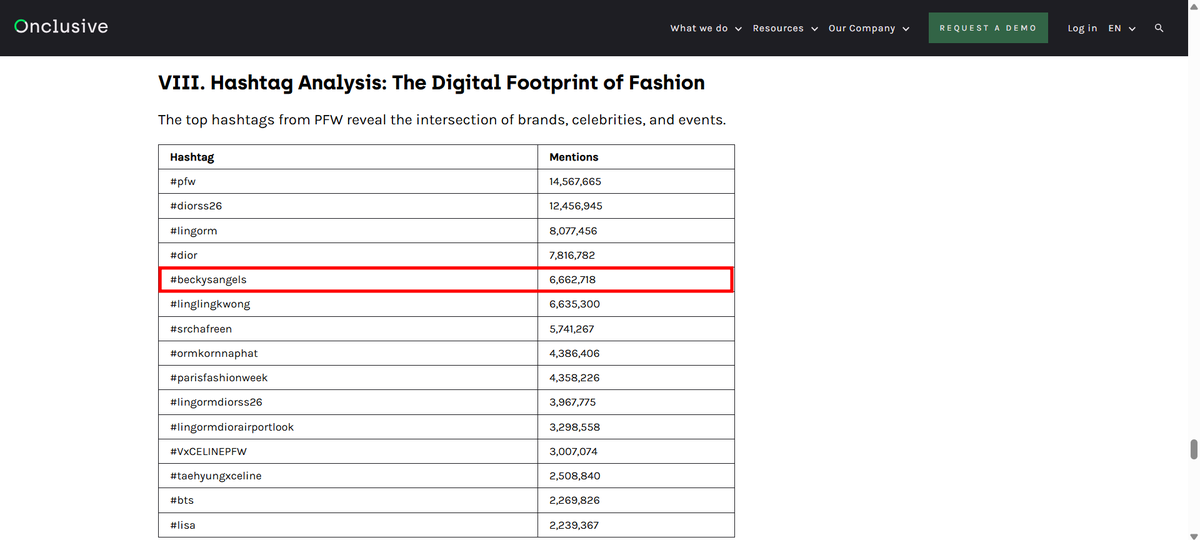Select the #VxCELINEPFW hashtag cell
Image resolution: width=1200 pixels, height=540 pixels.
tap(347, 451)
